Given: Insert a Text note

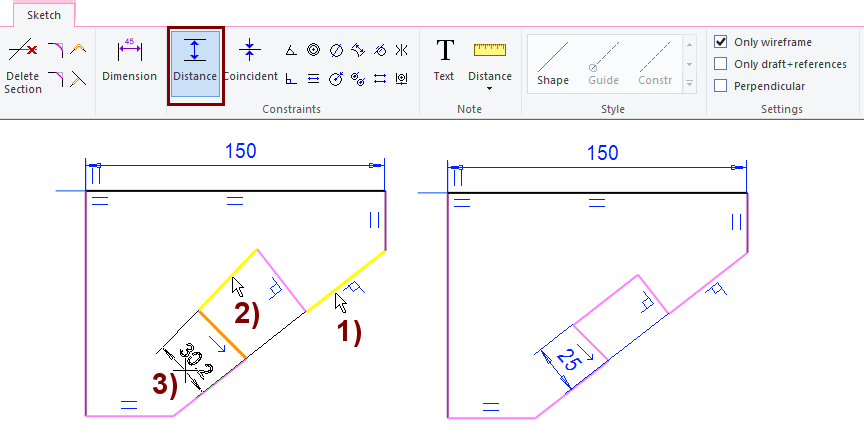Looking at the screenshot, I should point(444,60).
